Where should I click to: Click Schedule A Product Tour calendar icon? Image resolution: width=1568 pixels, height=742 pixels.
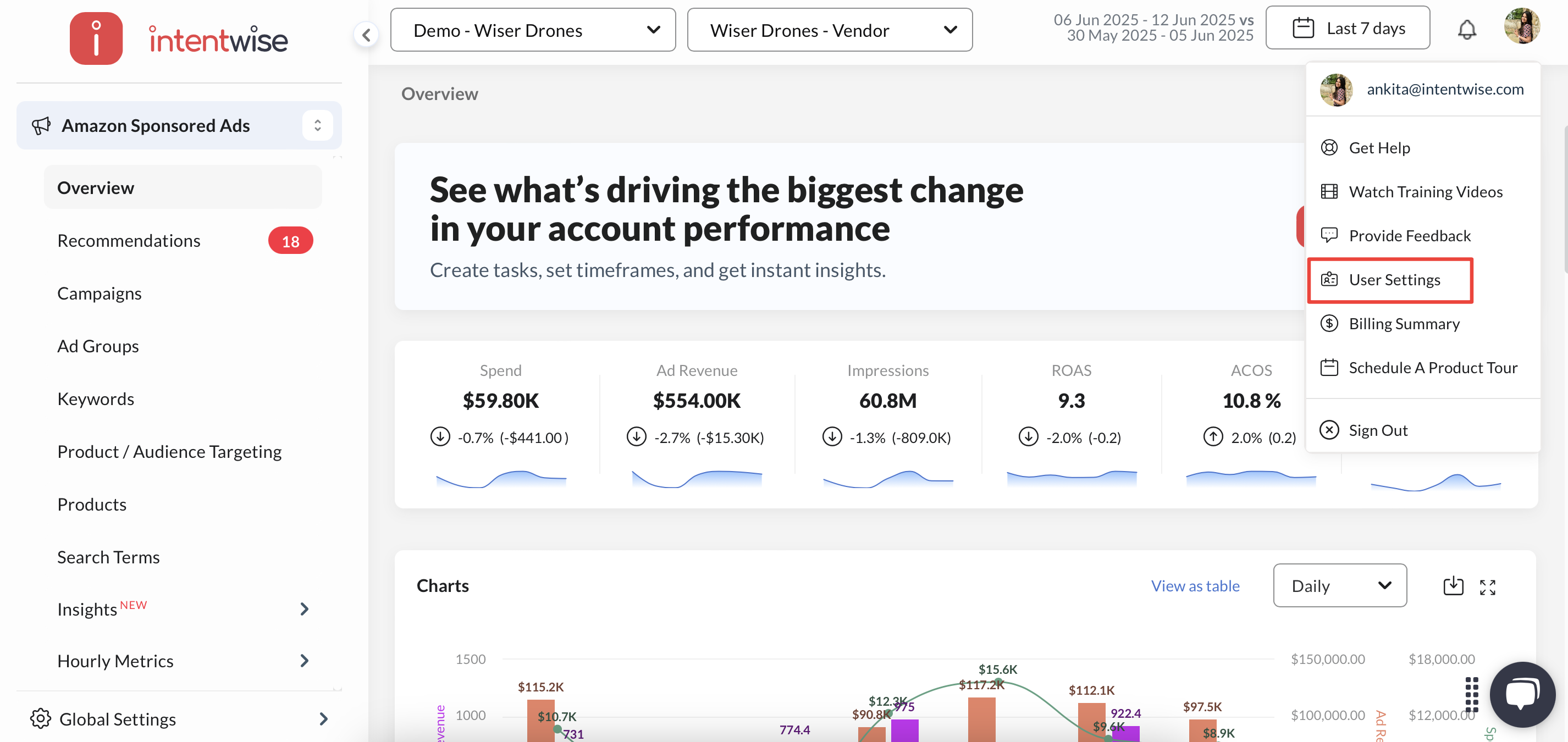click(x=1329, y=368)
